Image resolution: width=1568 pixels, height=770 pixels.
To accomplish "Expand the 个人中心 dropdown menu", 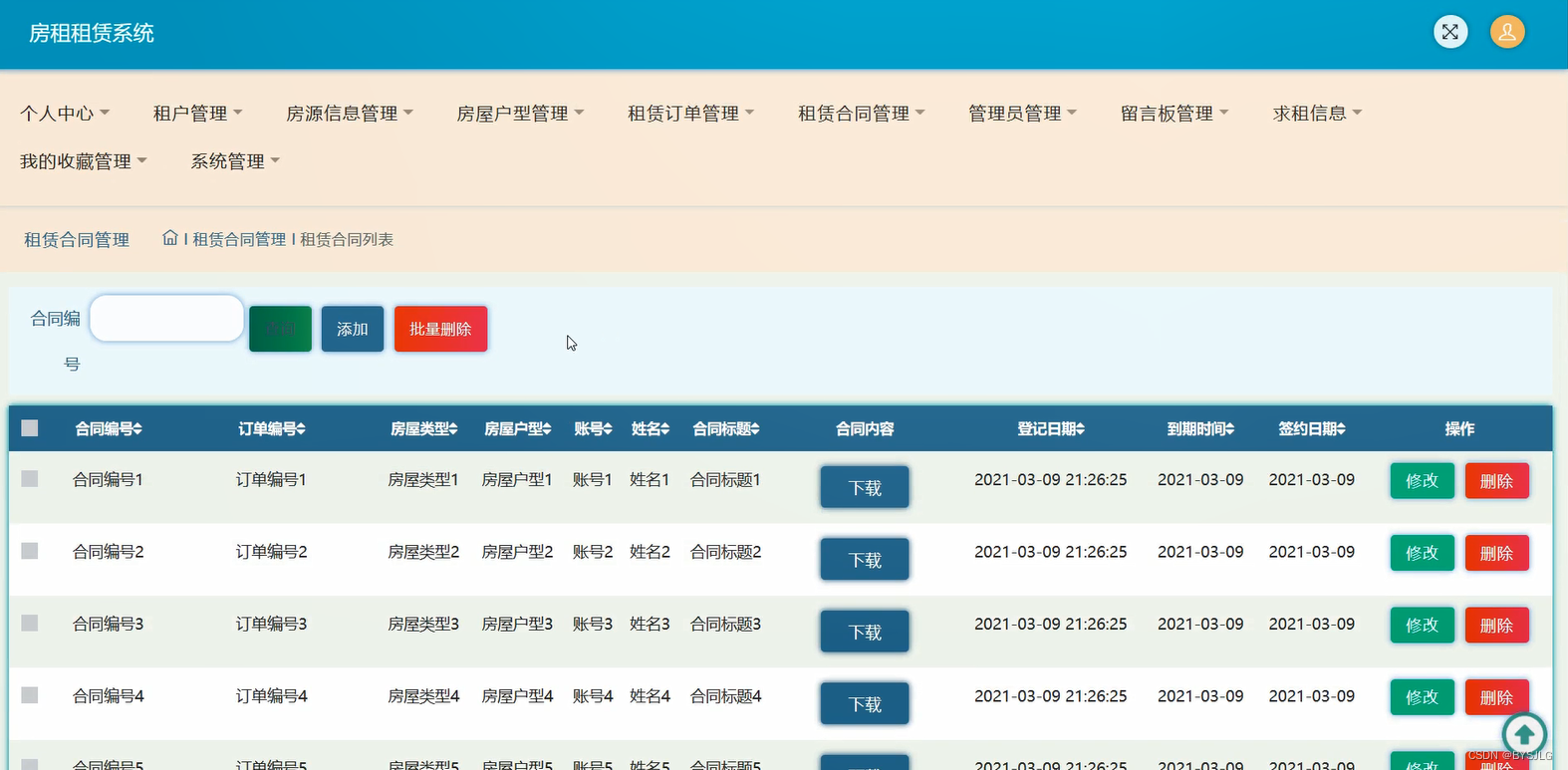I will coord(65,114).
